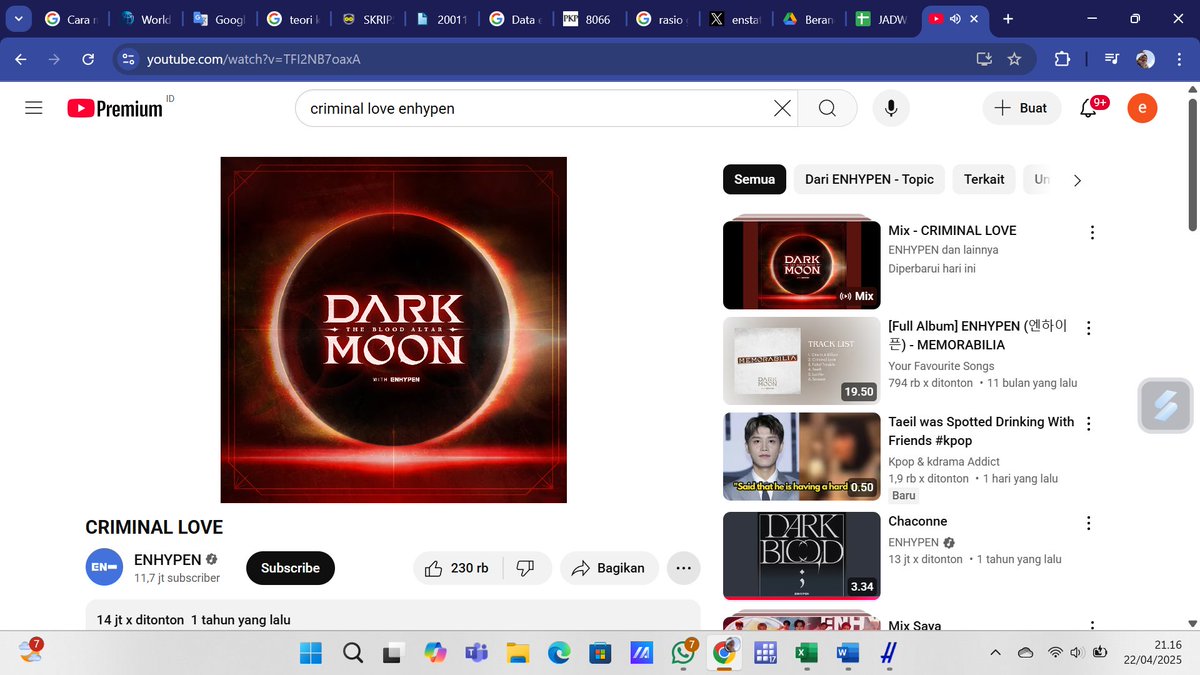
Task: Show more filter chips with arrow
Action: point(1077,181)
